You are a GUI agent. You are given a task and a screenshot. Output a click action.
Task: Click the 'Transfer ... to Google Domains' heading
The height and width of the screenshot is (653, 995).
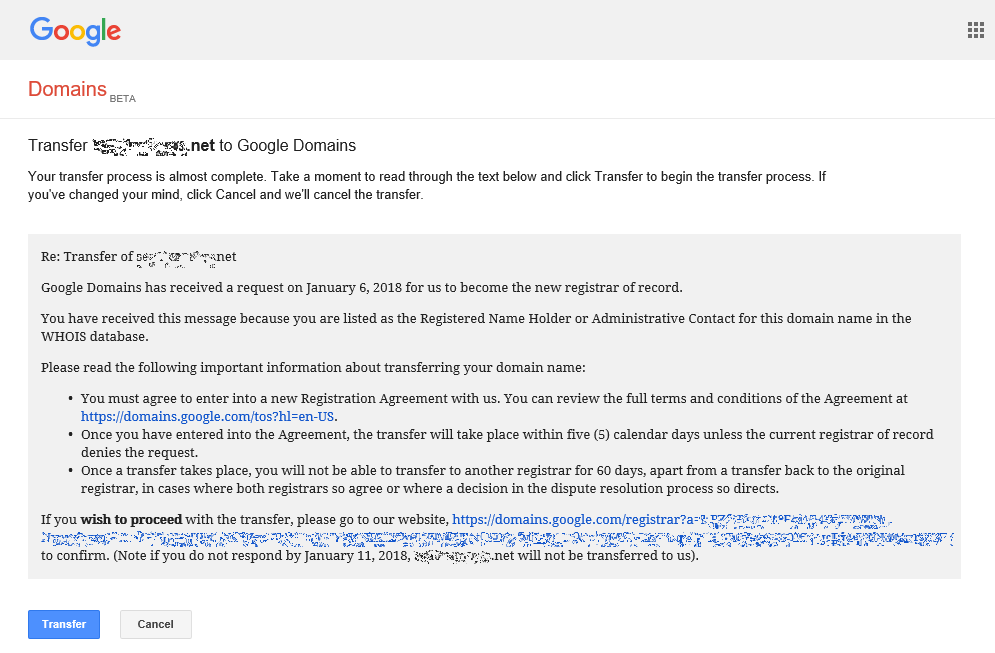tap(192, 145)
